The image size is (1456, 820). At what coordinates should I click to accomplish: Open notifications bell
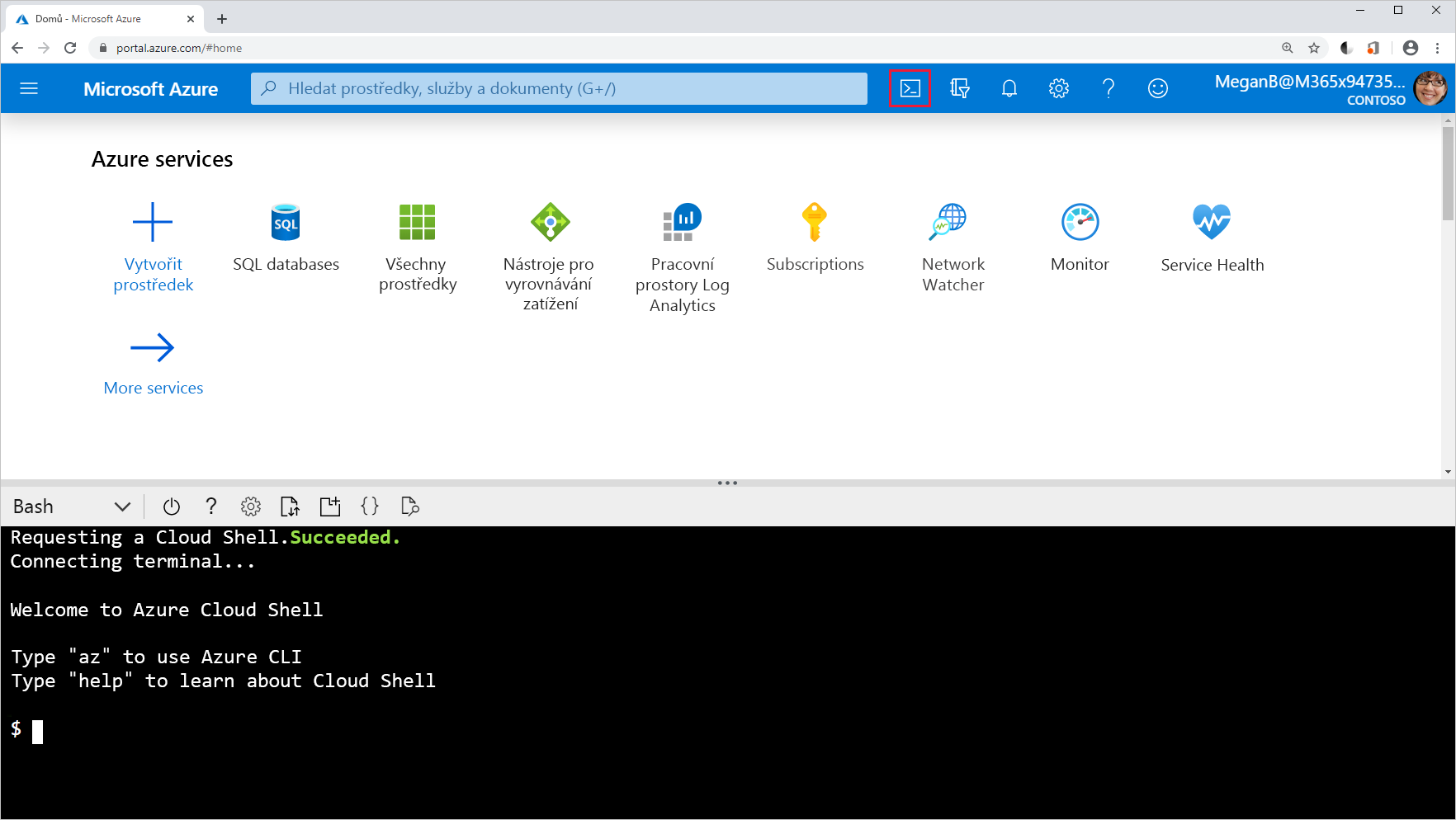coord(1009,88)
